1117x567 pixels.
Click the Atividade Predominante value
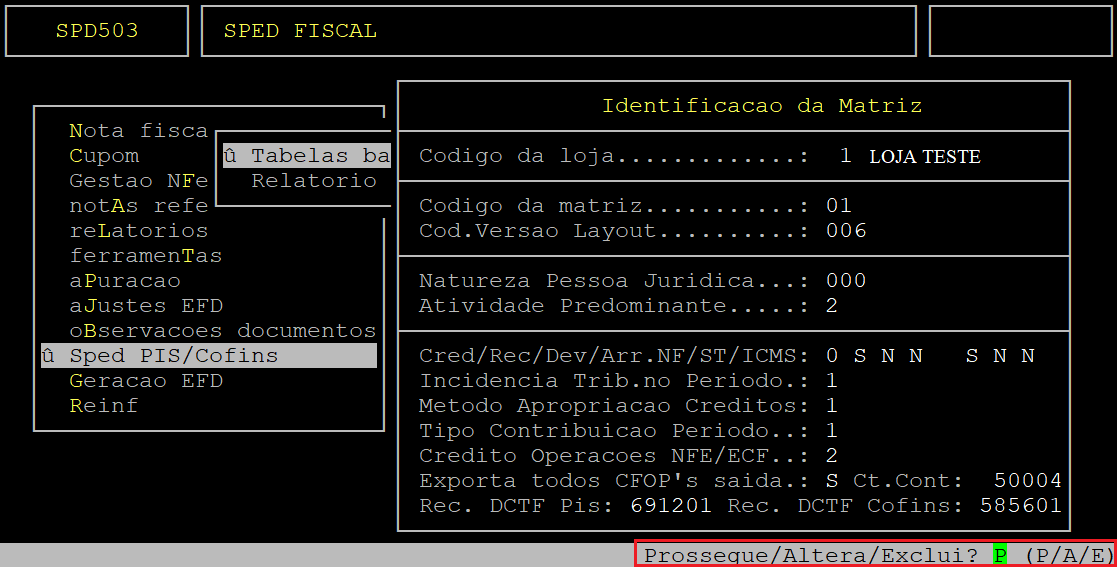tap(831, 306)
